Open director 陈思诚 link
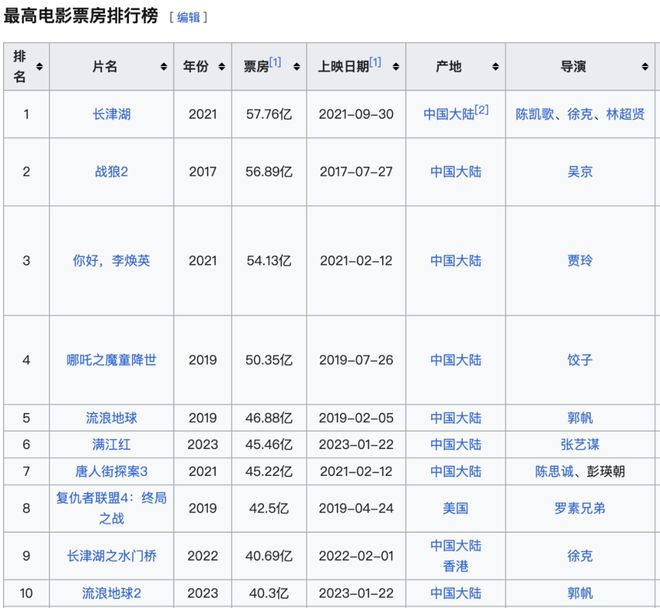The image size is (660, 608). point(554,472)
